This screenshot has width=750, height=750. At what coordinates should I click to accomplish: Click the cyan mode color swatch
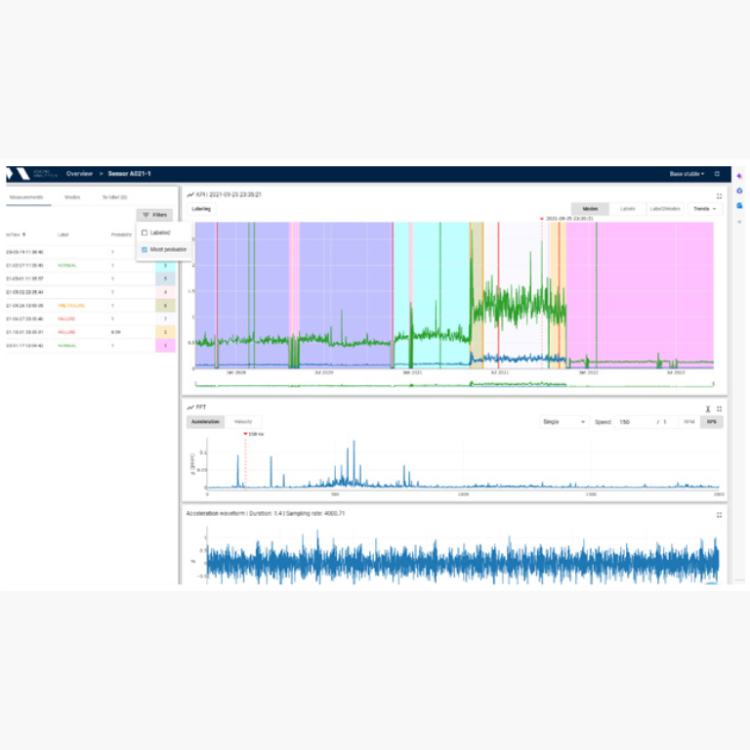point(165,267)
